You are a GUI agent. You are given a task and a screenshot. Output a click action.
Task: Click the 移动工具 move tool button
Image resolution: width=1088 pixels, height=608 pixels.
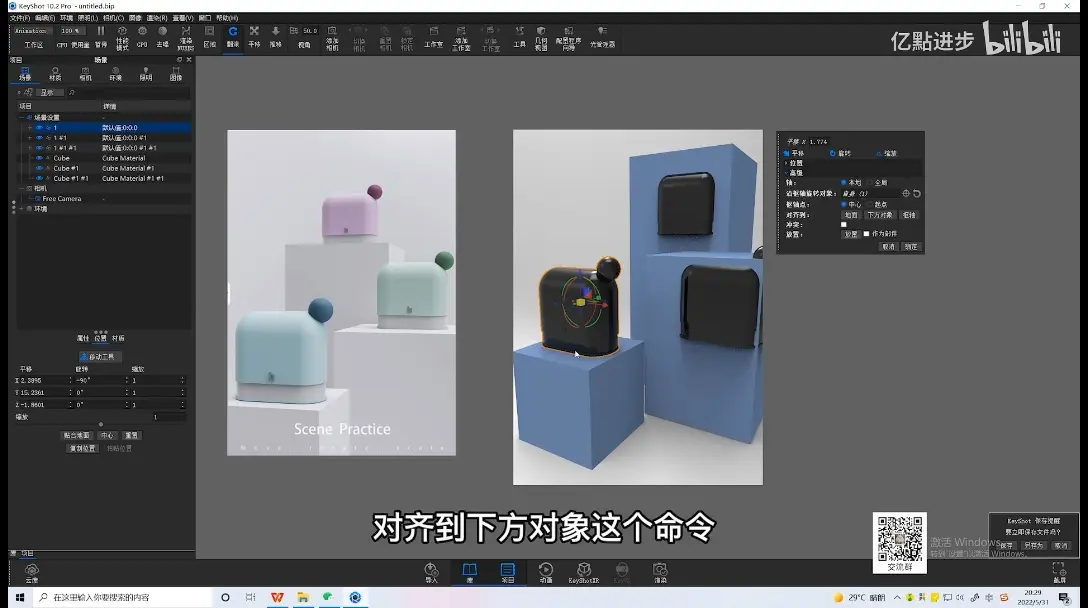point(101,357)
